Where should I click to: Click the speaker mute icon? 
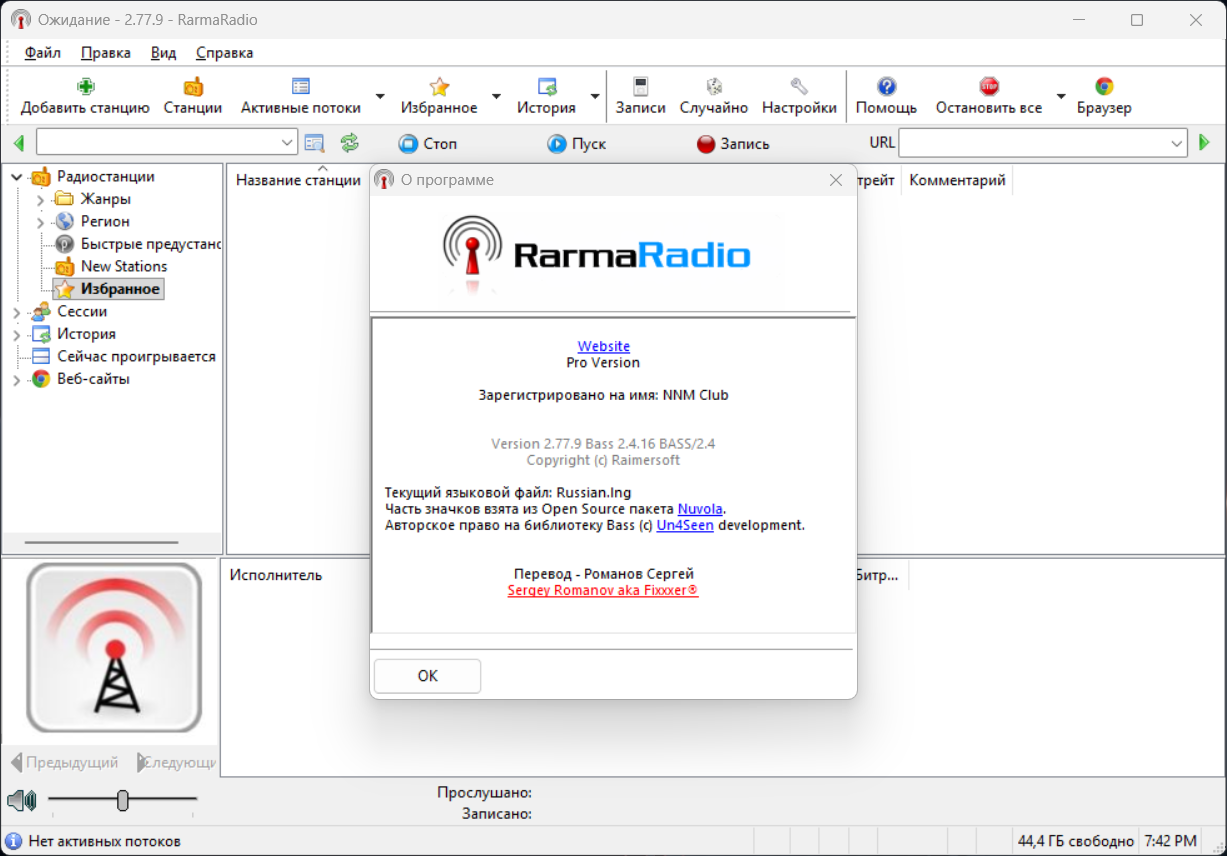[22, 800]
